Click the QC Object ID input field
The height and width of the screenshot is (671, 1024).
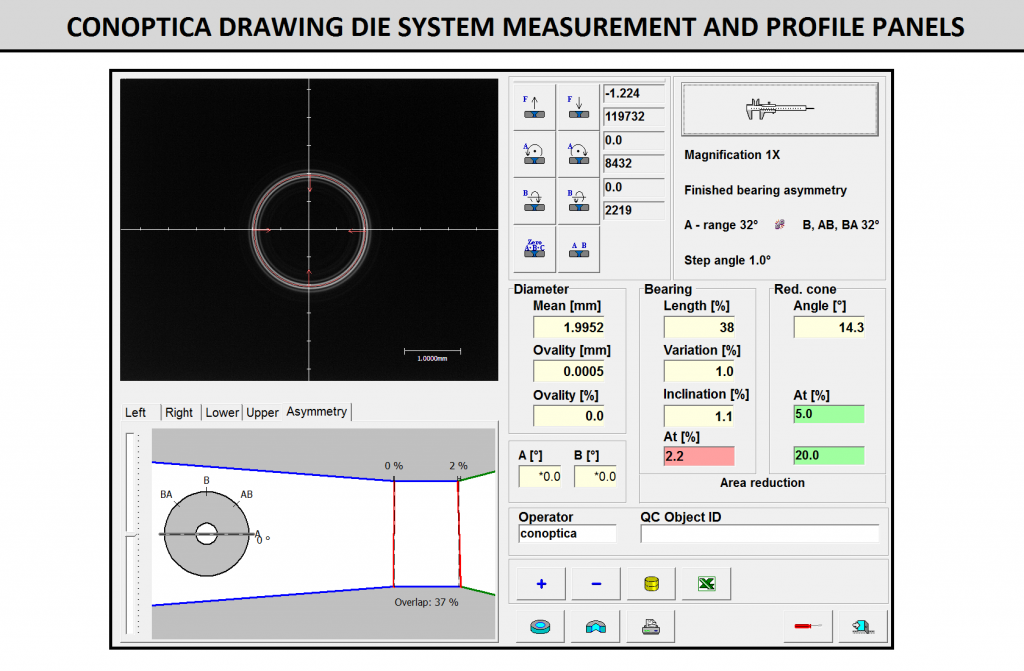pos(759,534)
